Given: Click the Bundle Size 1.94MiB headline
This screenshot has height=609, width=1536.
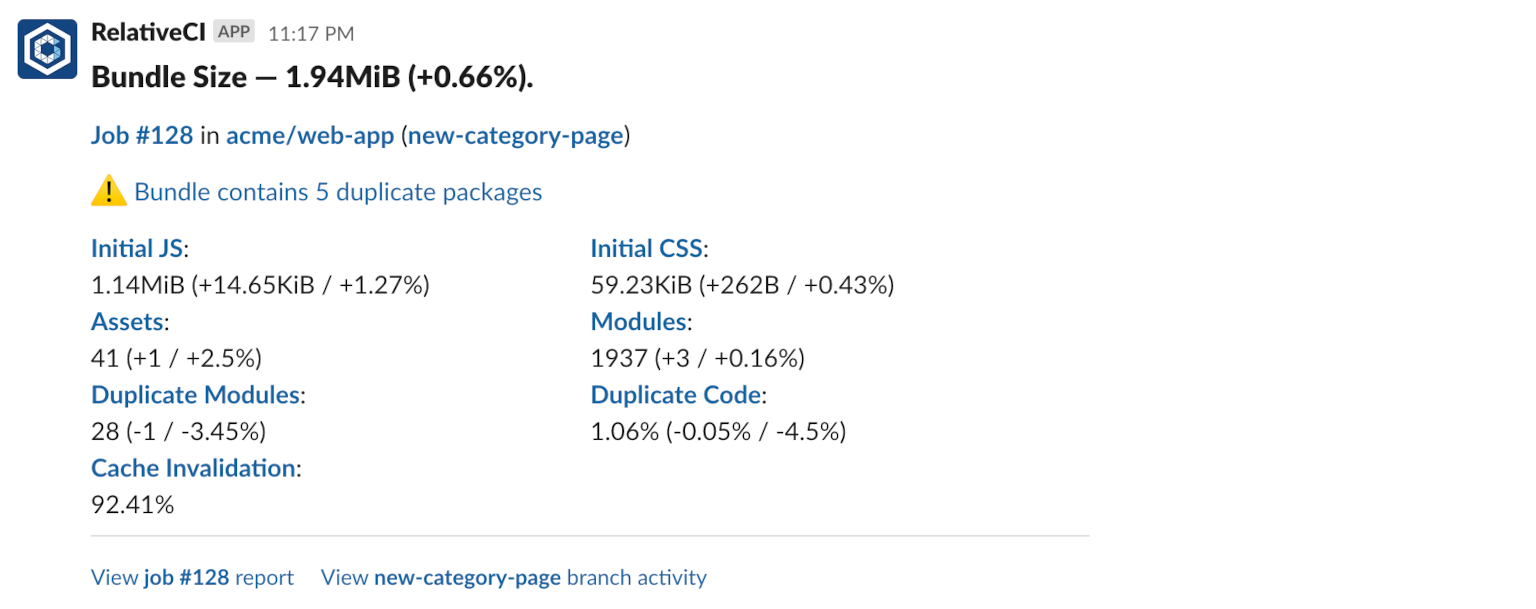Looking at the screenshot, I should pos(312,76).
